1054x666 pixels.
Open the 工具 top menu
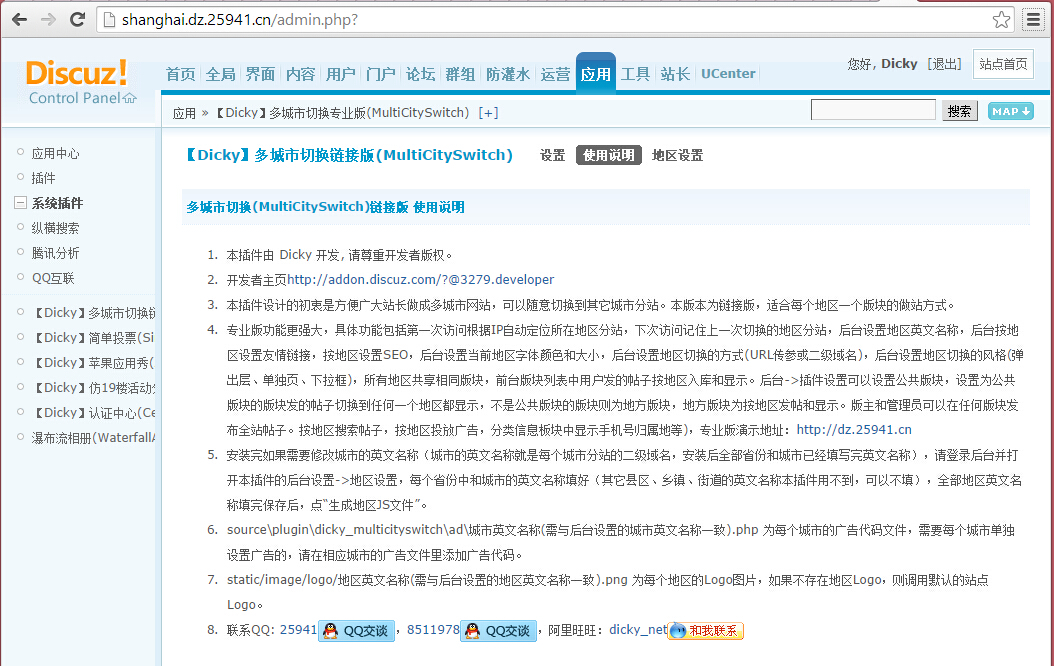coord(635,74)
